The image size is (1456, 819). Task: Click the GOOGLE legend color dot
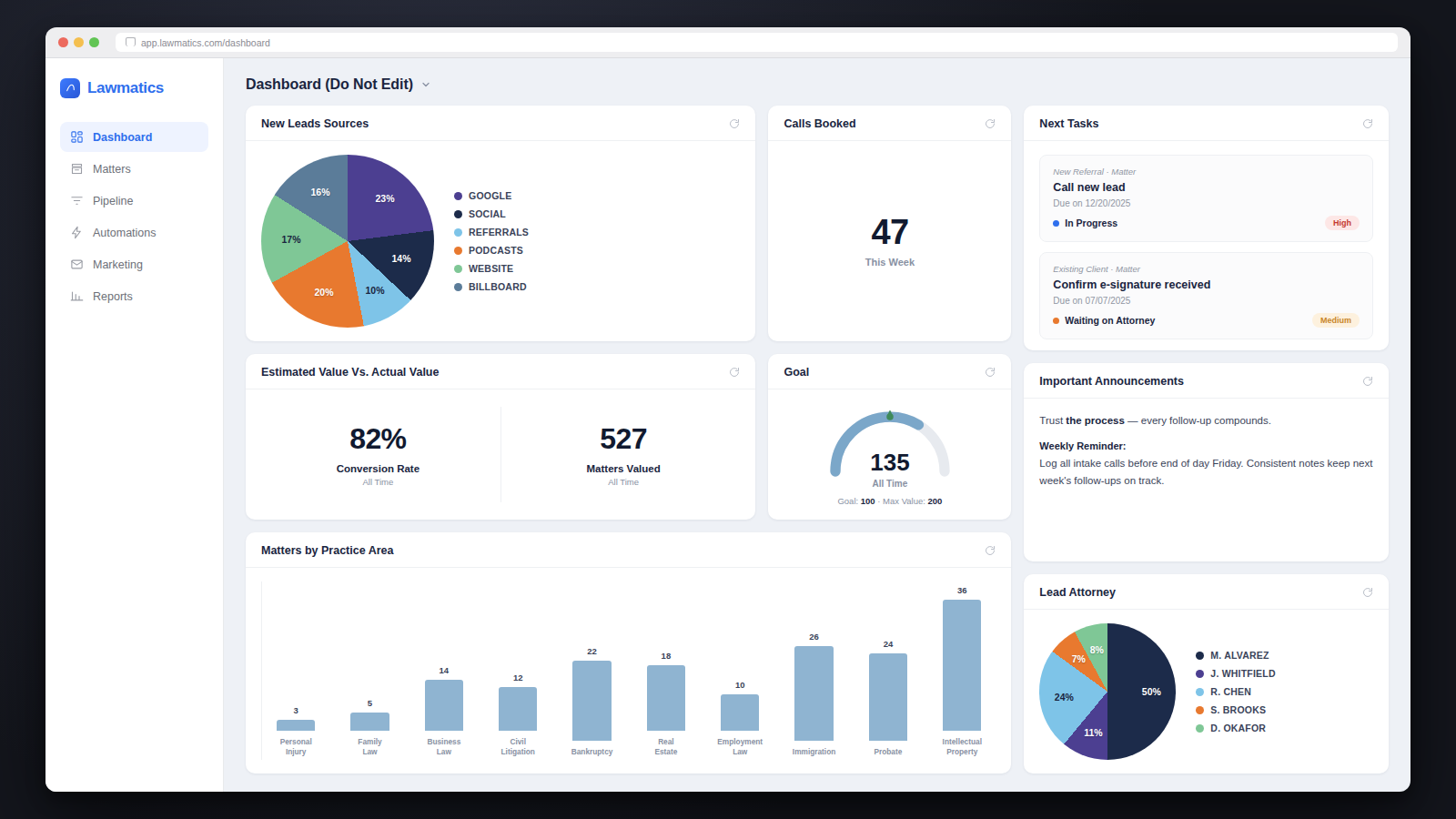click(x=459, y=196)
